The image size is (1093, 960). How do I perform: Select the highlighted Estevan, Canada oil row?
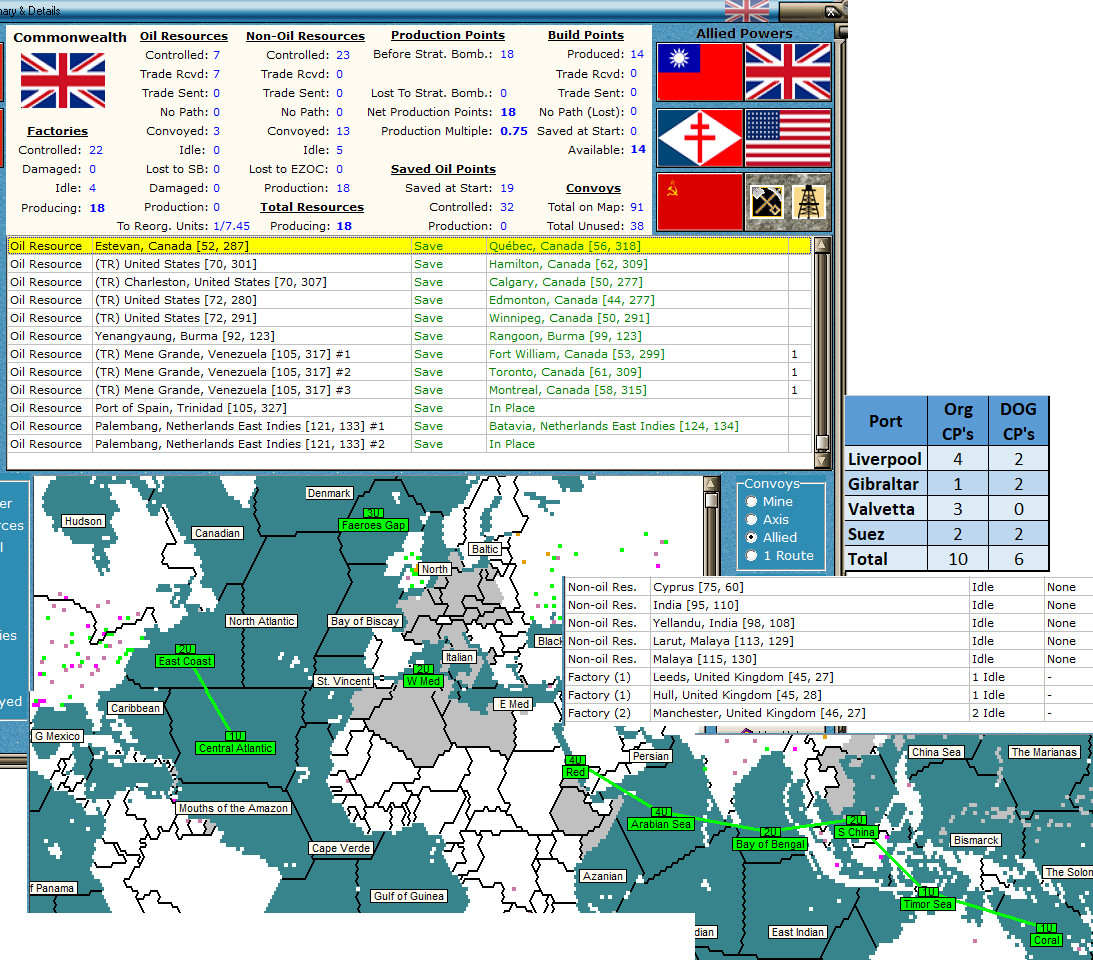(409, 246)
